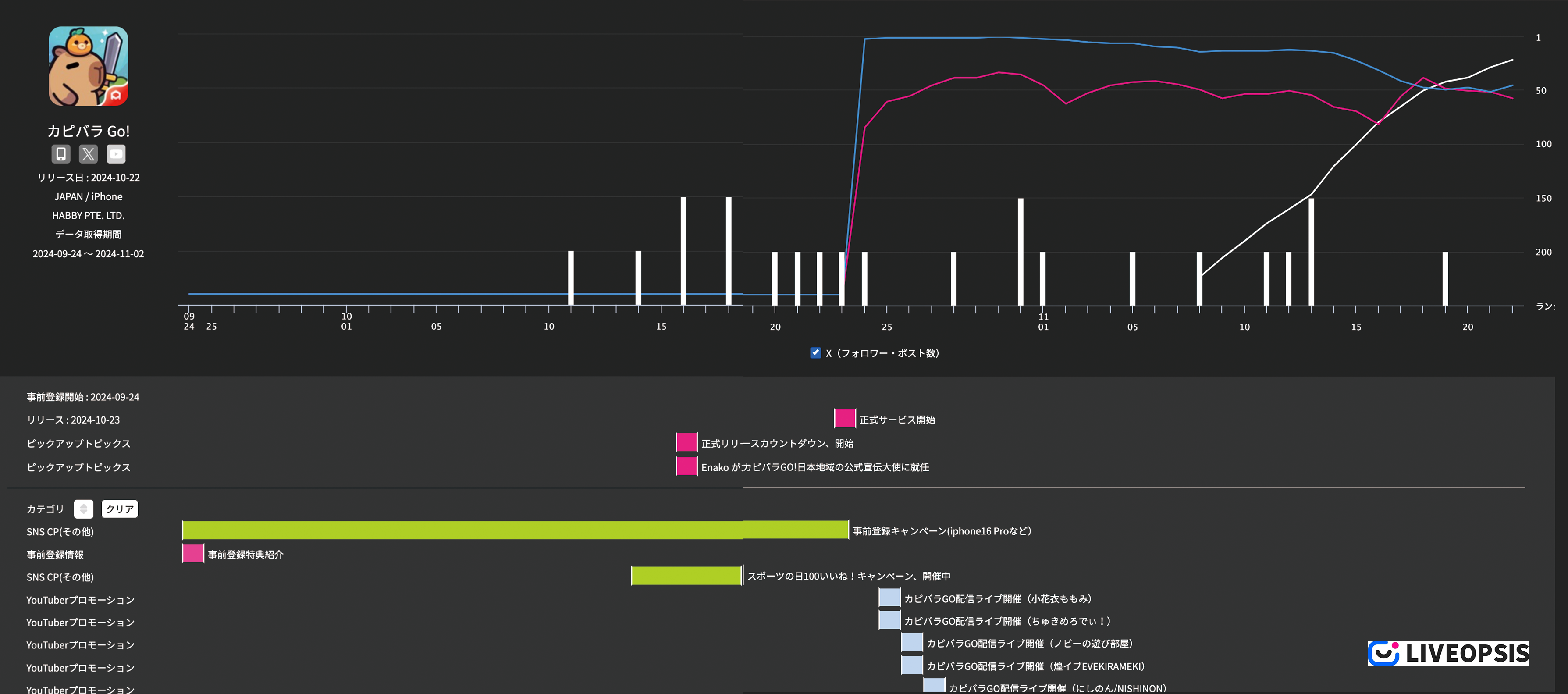Open the カテゴリ sort stepper dropdown

tap(83, 509)
